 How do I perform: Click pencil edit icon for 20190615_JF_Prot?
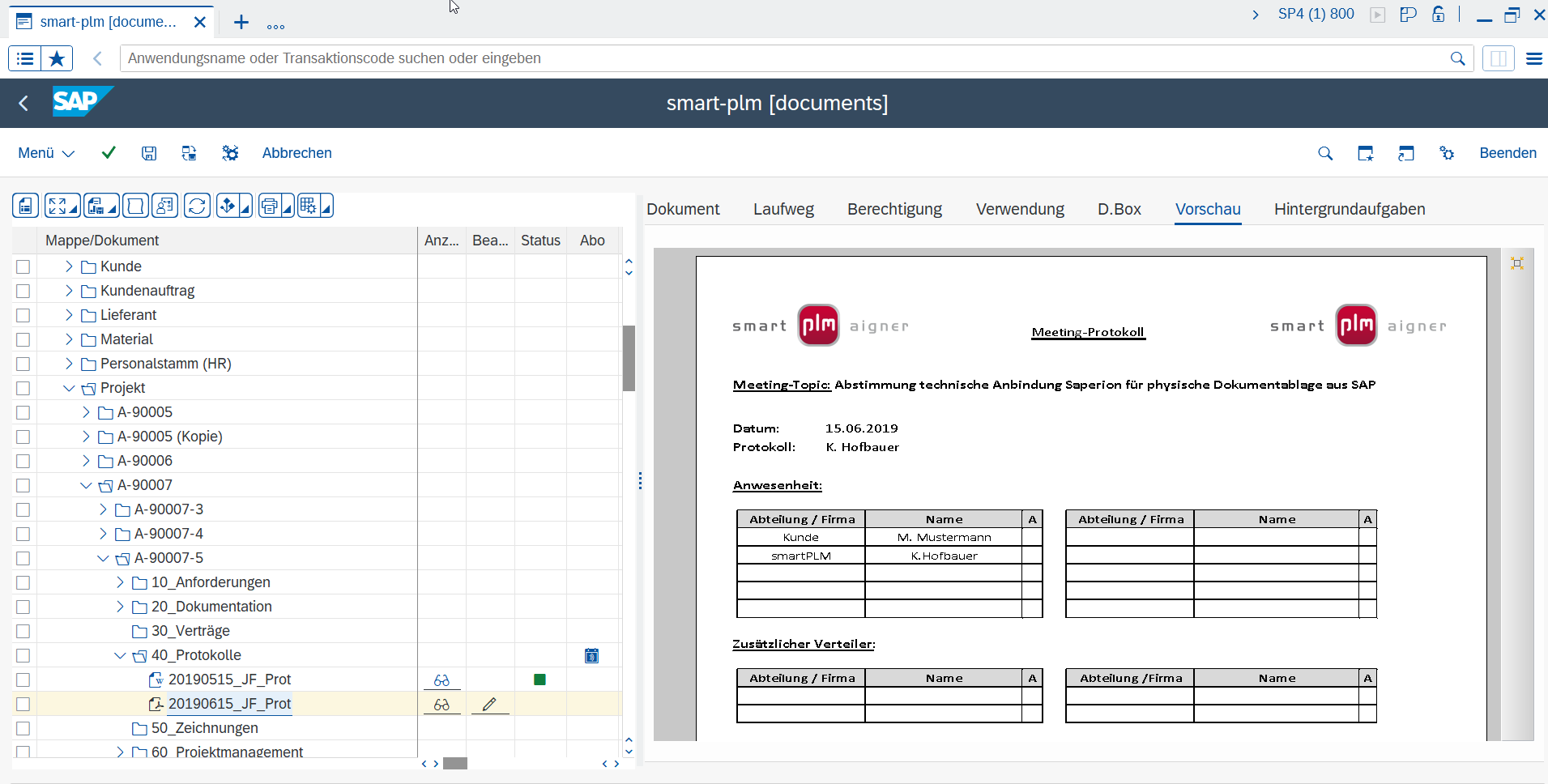(489, 704)
